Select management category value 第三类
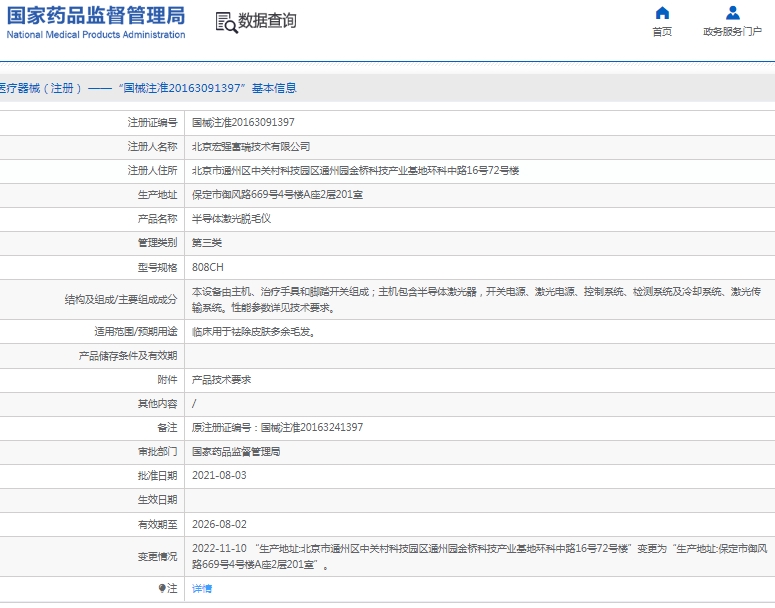775x608 pixels. [207, 243]
